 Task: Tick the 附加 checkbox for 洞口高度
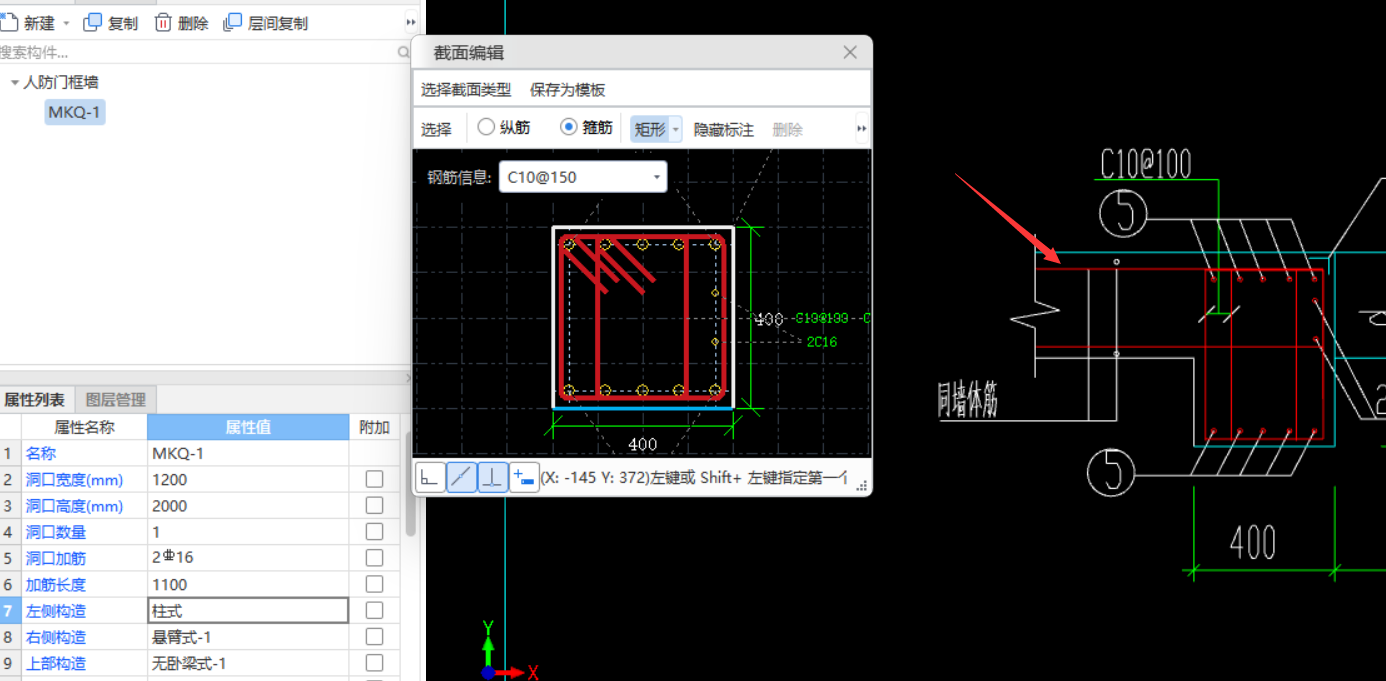[374, 505]
